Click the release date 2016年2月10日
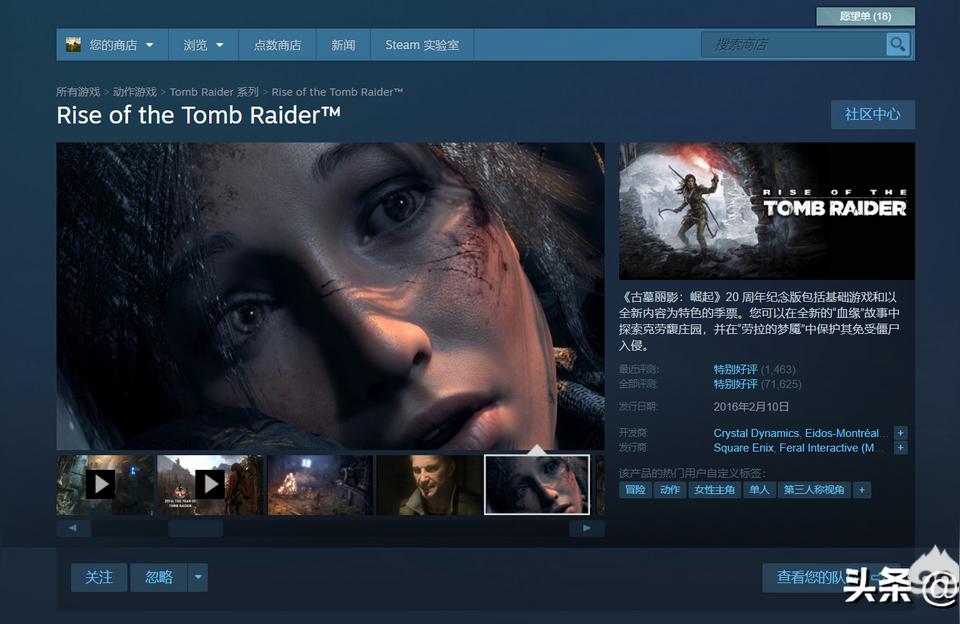This screenshot has height=624, width=960. [751, 407]
